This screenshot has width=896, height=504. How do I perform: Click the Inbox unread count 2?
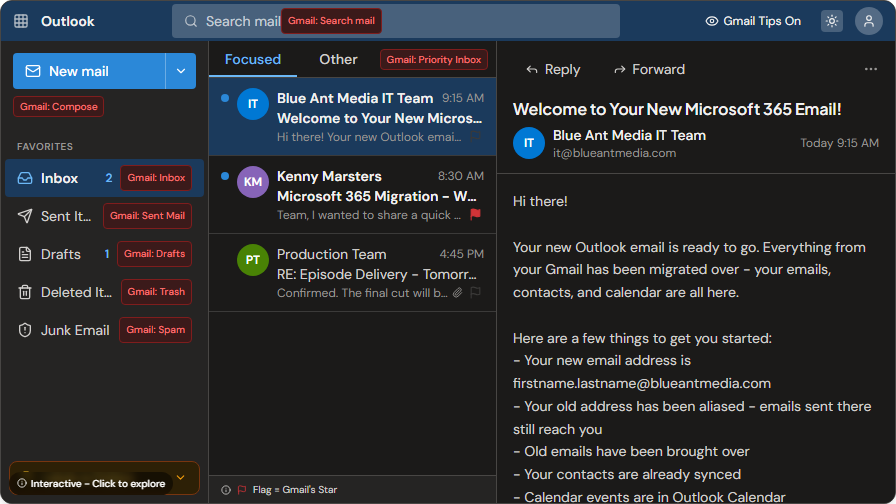[109, 178]
